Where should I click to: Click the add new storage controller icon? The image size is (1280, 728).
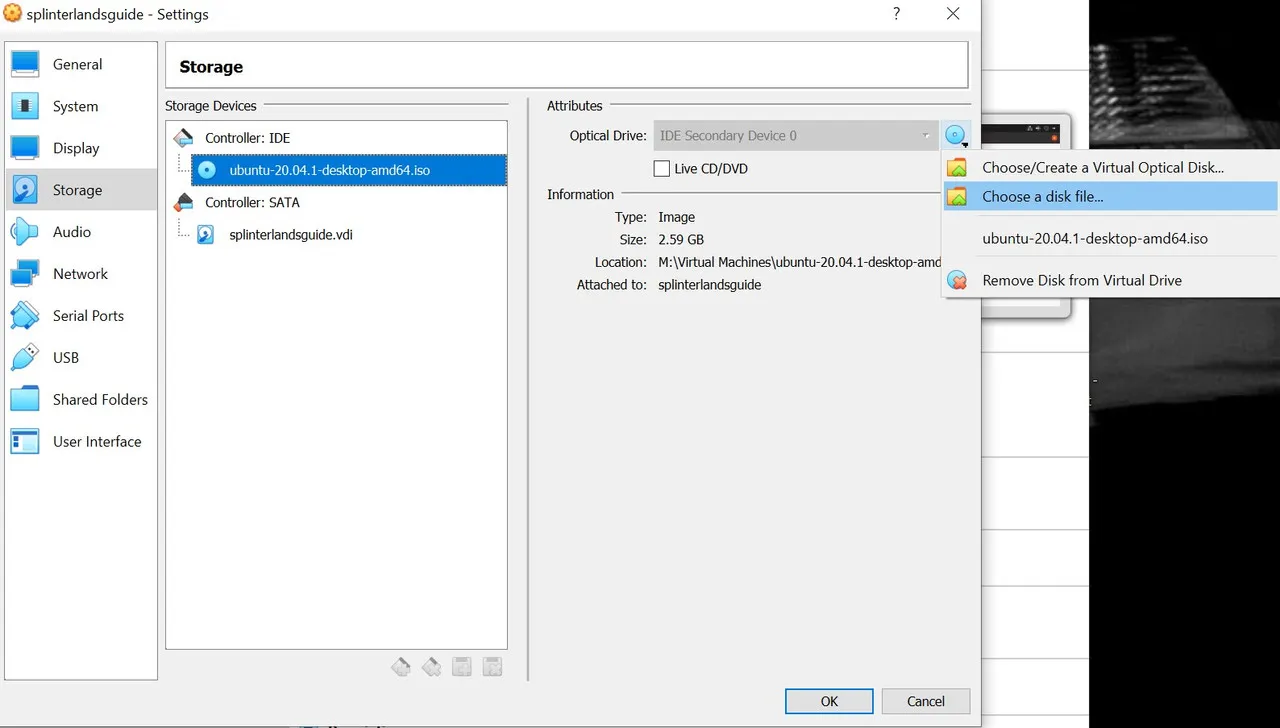tap(400, 666)
